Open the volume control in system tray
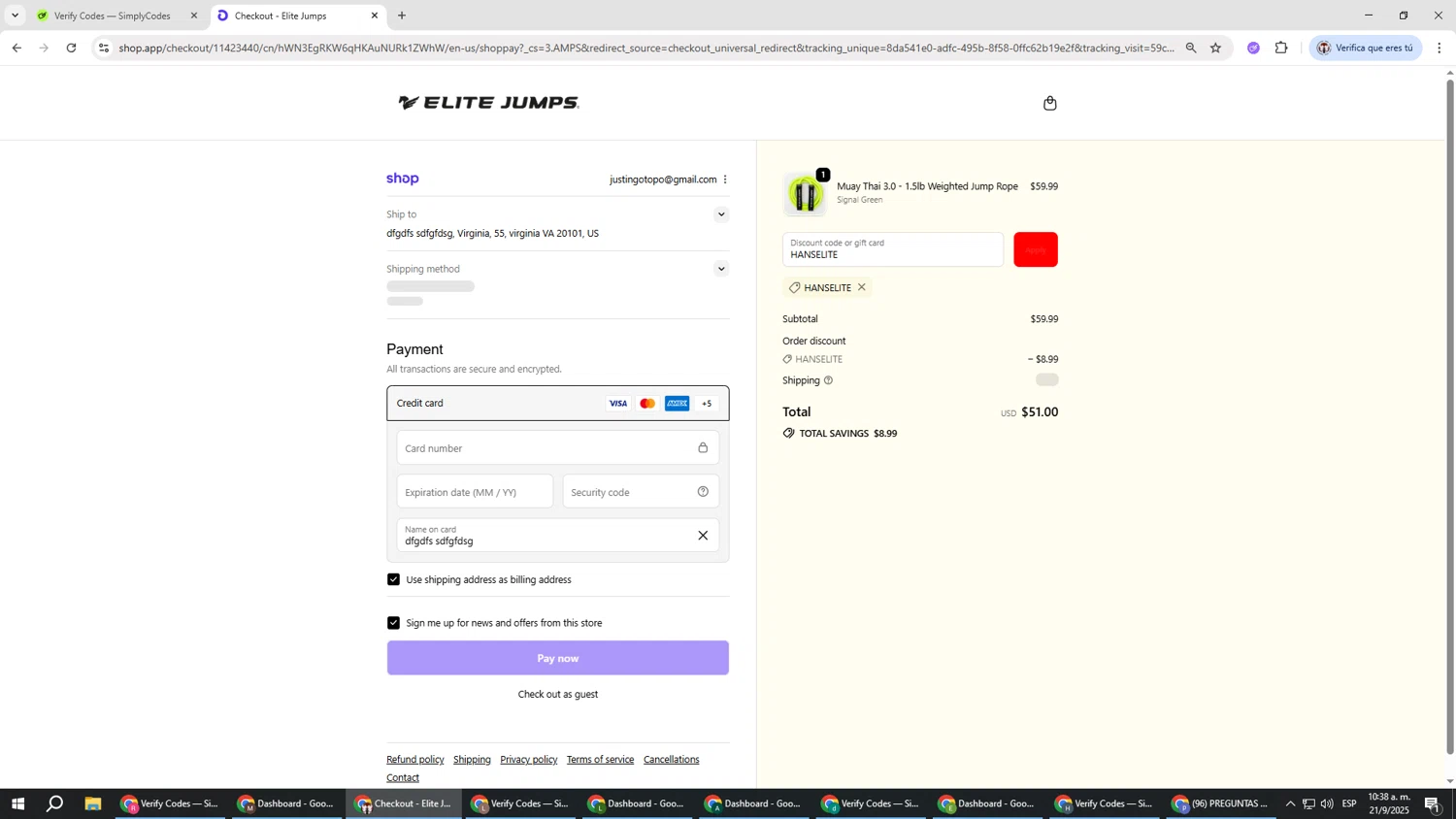This screenshot has height=819, width=1456. (x=1327, y=803)
